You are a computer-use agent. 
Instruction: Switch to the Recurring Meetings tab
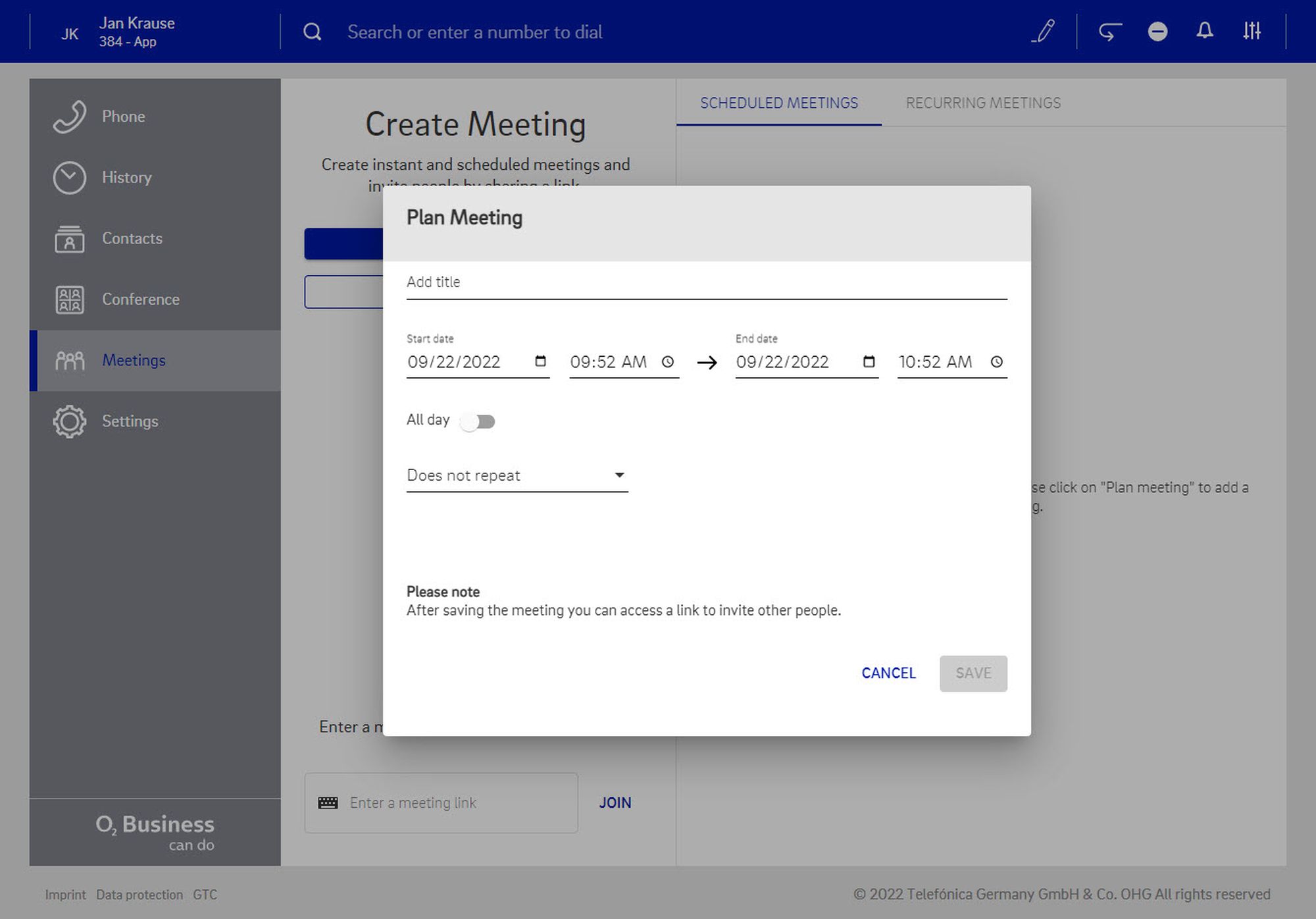pos(983,103)
